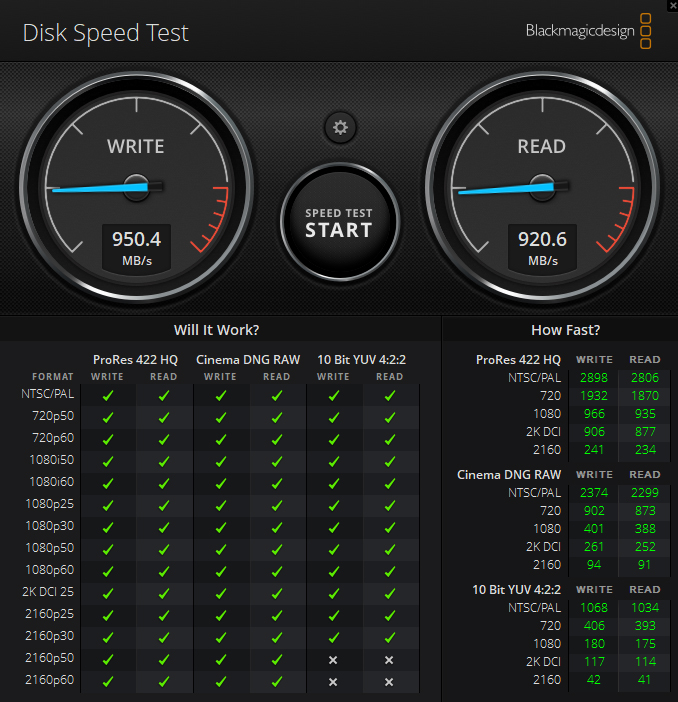Click the 950.4 MB/s write speed readout
The height and width of the screenshot is (702, 678).
pyautogui.click(x=136, y=247)
